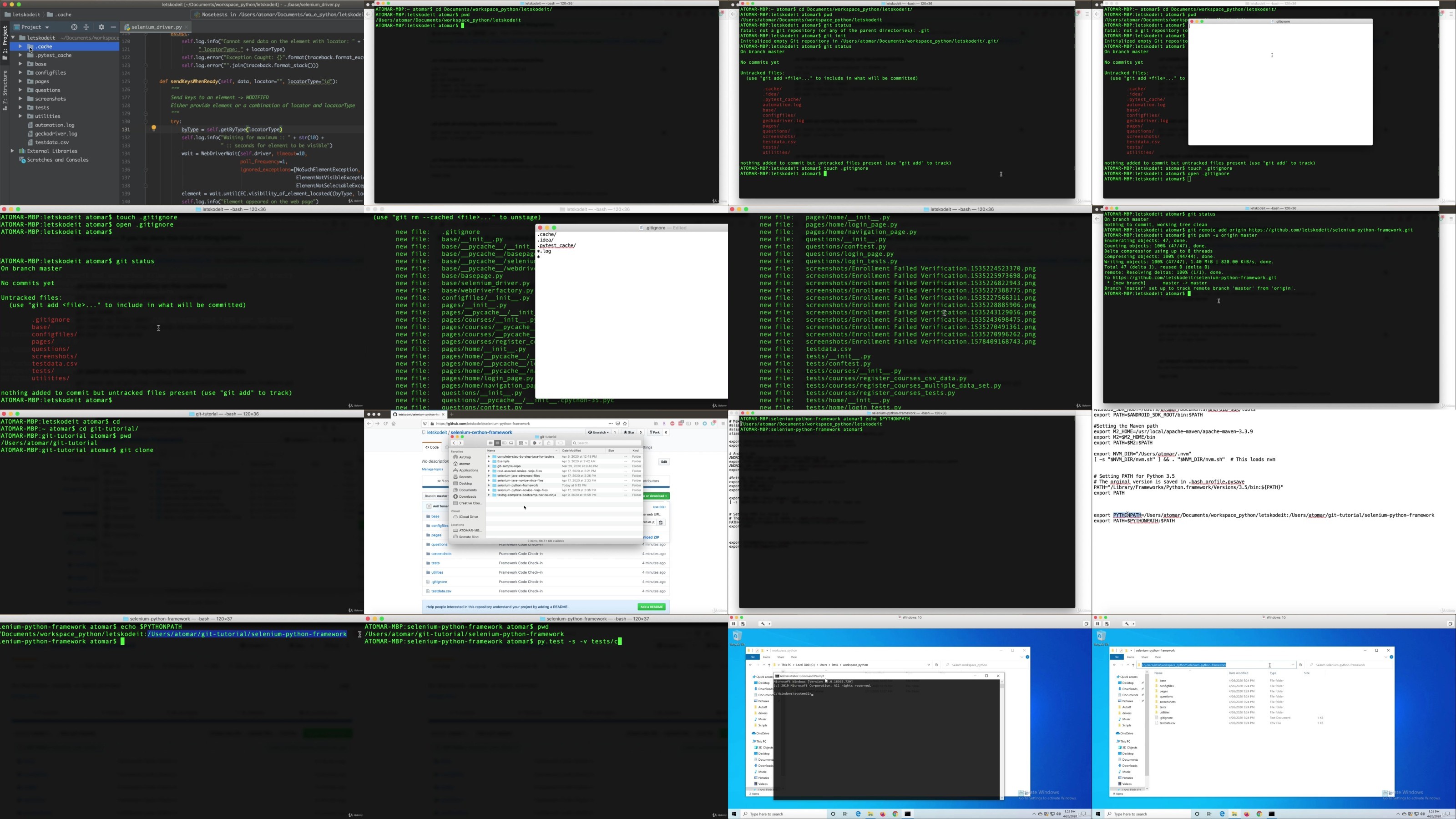This screenshot has height=819, width=1456.
Task: Click the Finder Search field in git-tutorial window
Action: (607, 443)
